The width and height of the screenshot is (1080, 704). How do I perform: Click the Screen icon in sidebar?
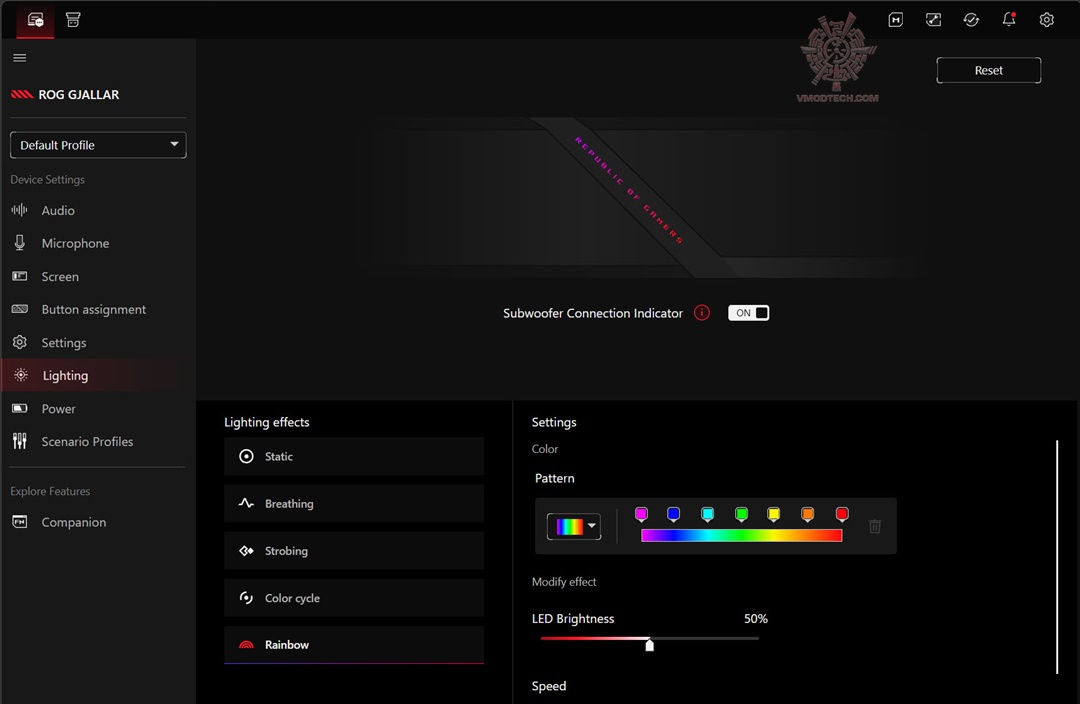[20, 276]
